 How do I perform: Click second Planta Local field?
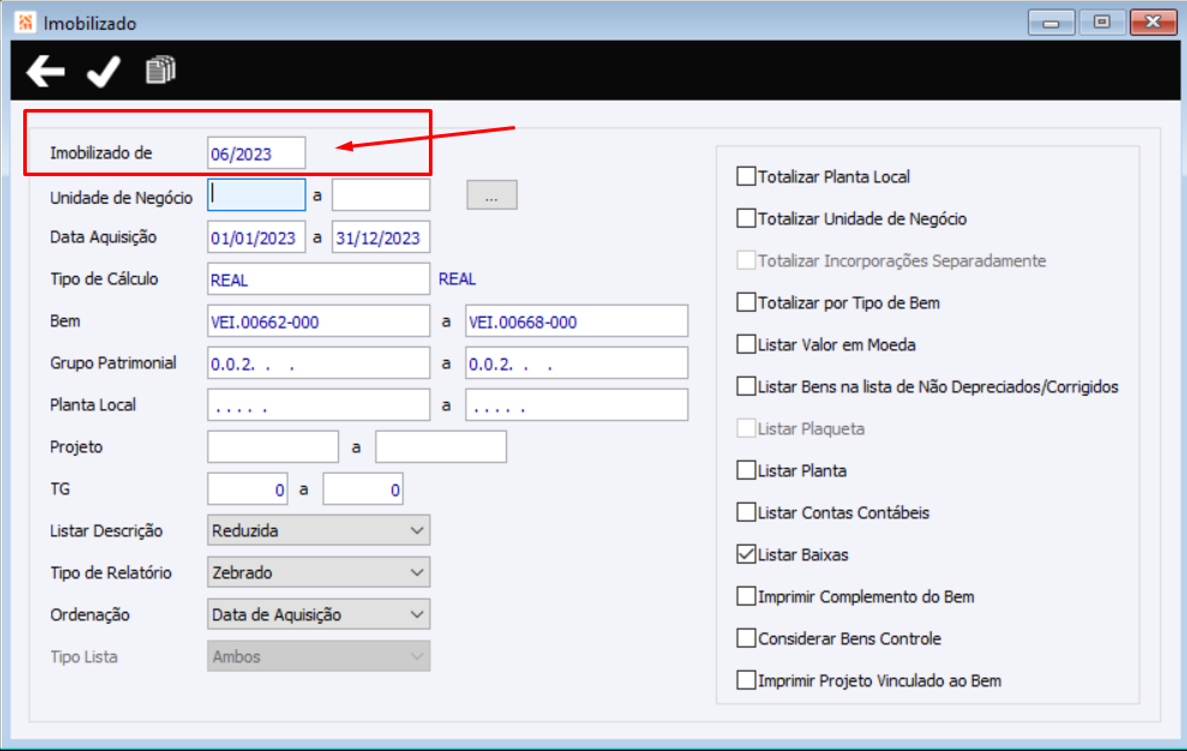pyautogui.click(x=577, y=405)
